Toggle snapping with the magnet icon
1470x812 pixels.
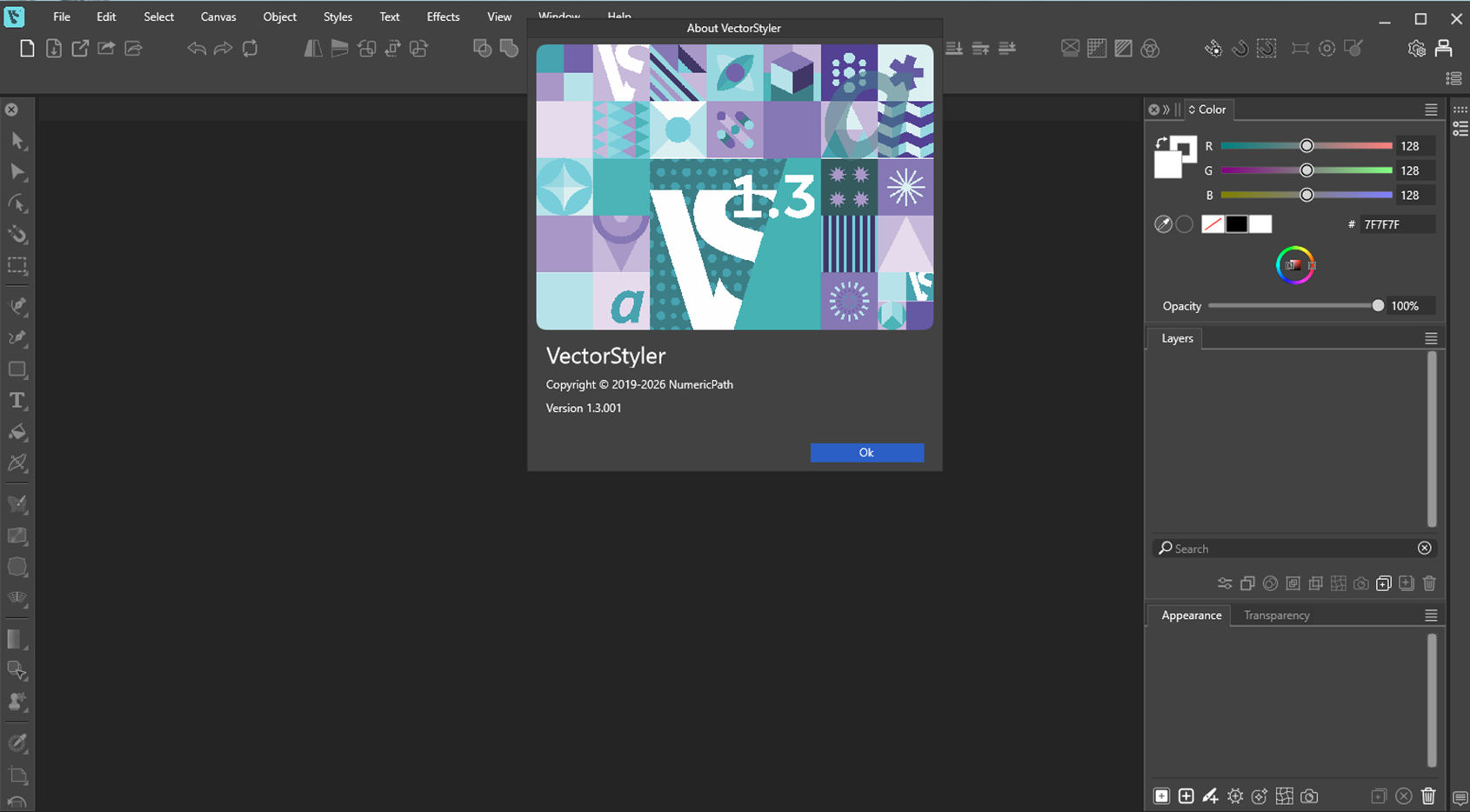click(1239, 49)
